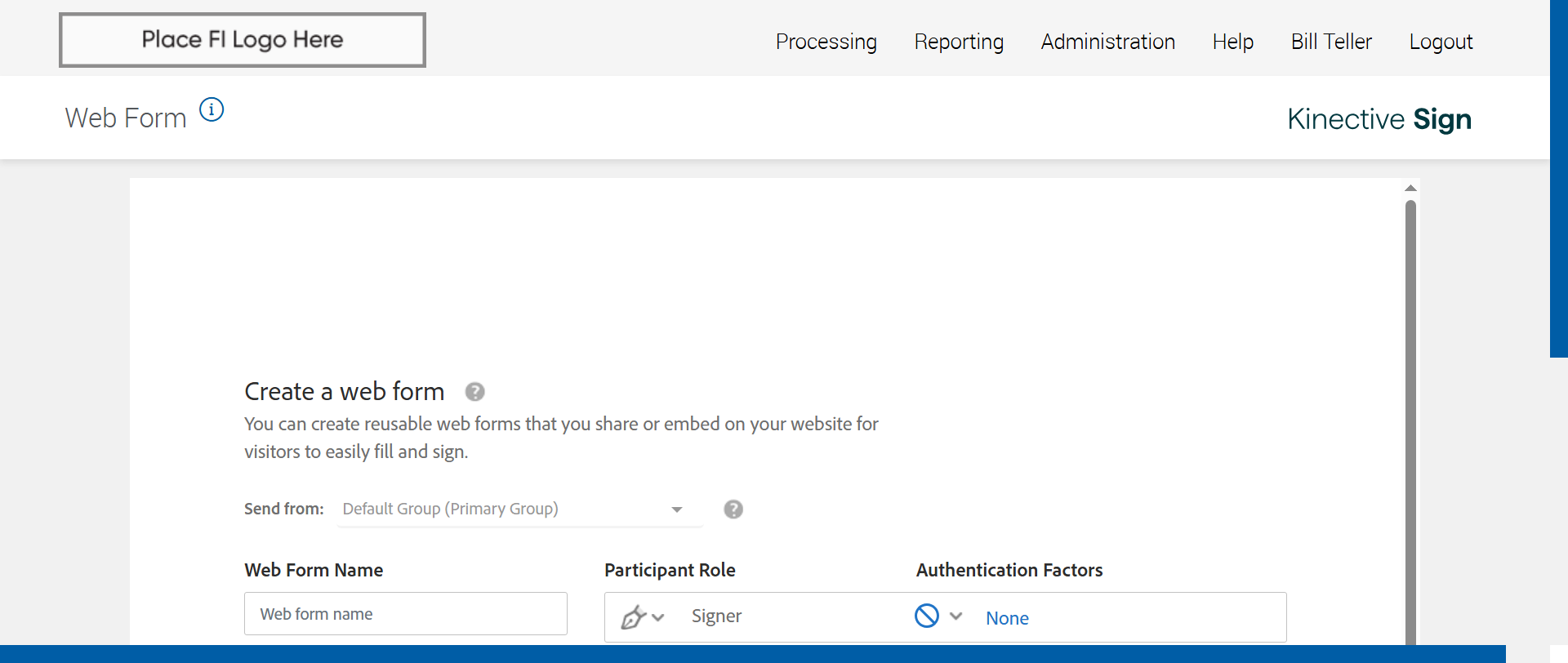Screen dimensions: 1568x663
Task: Click the help icon next to Send from
Action: [733, 509]
